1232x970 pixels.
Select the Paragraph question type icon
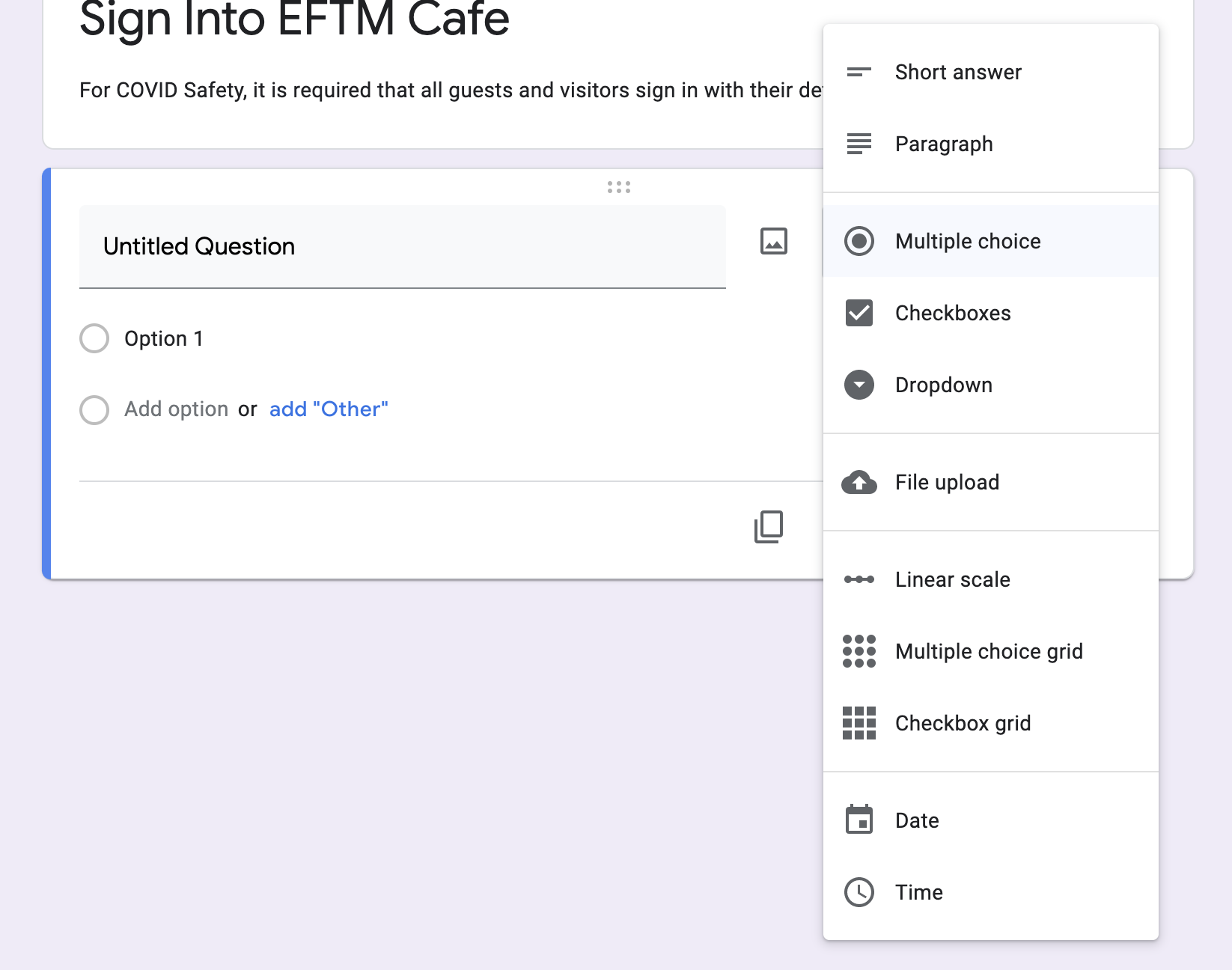coord(859,144)
